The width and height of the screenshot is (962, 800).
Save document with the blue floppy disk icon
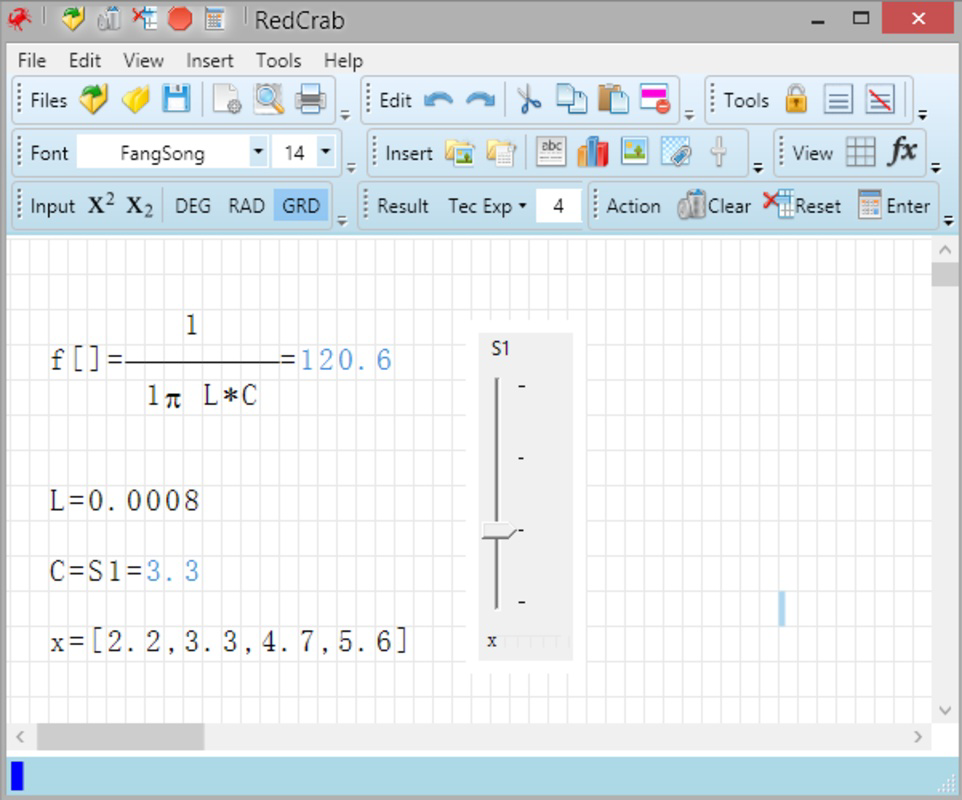177,99
